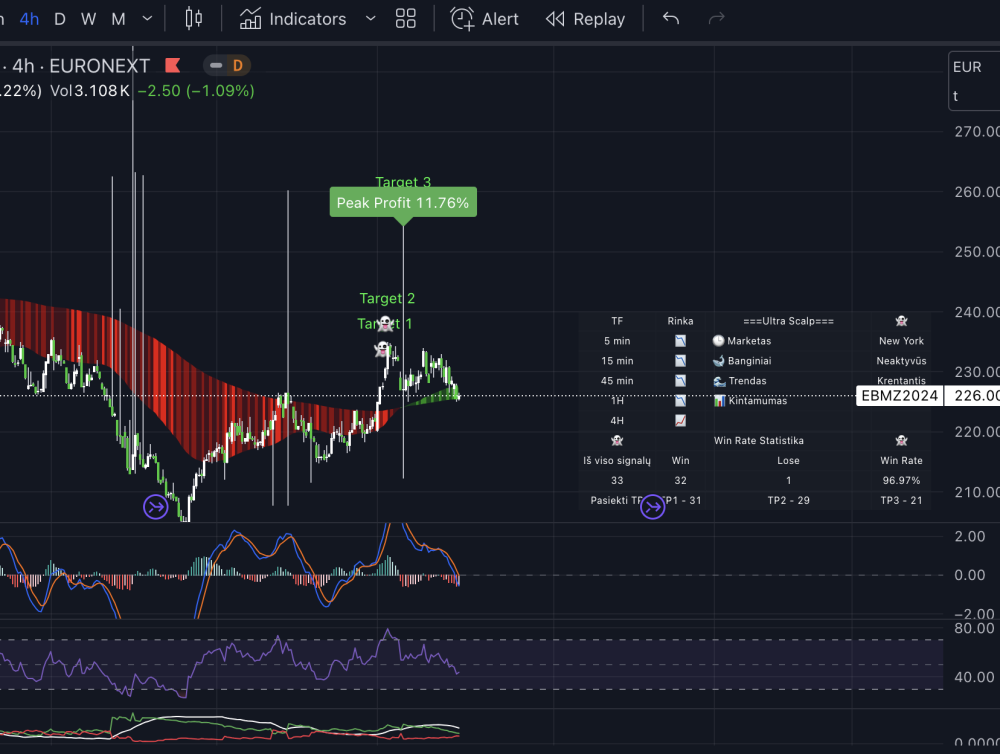
Task: Click the 4H row uptrend chart icon
Action: (x=680, y=420)
